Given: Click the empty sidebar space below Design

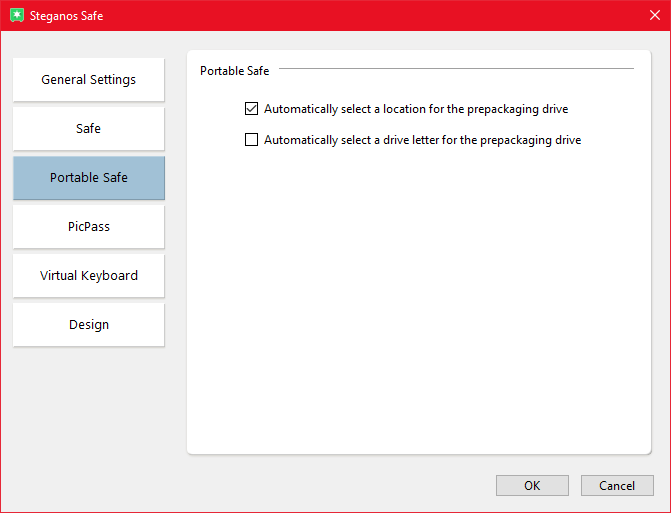Looking at the screenshot, I should [x=89, y=420].
